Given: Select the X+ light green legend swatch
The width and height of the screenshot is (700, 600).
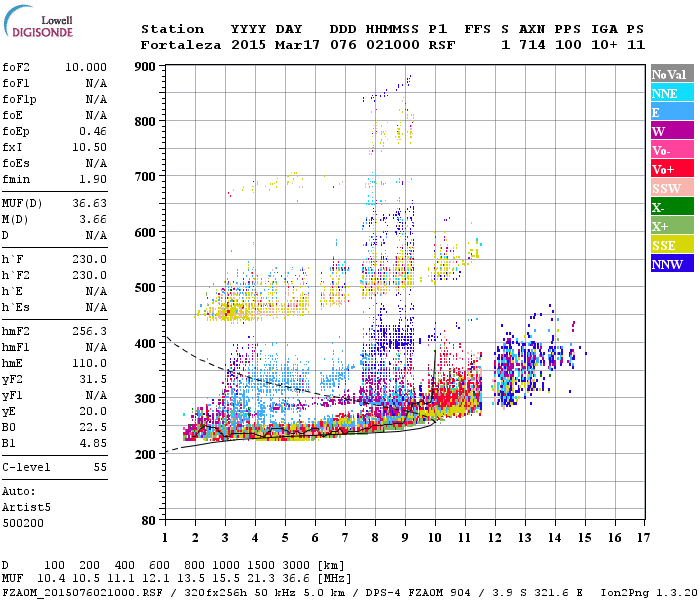Looking at the screenshot, I should [672, 226].
